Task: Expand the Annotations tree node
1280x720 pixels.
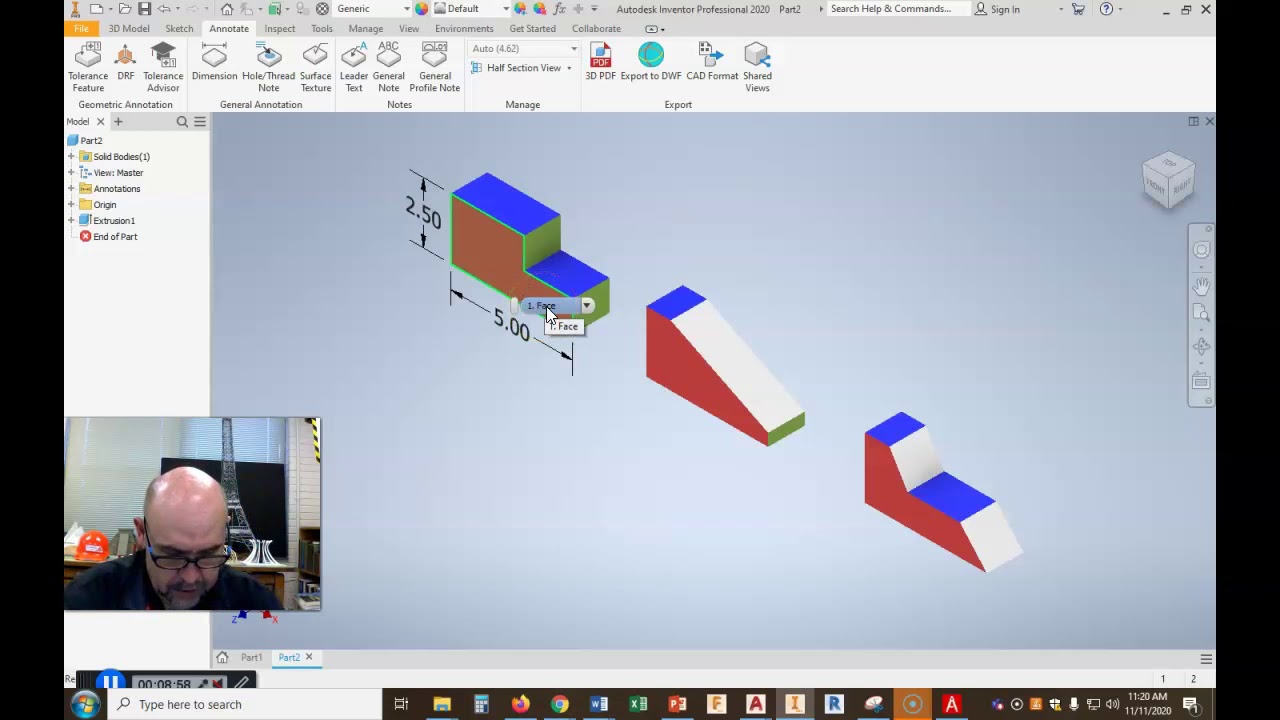Action: pos(71,189)
